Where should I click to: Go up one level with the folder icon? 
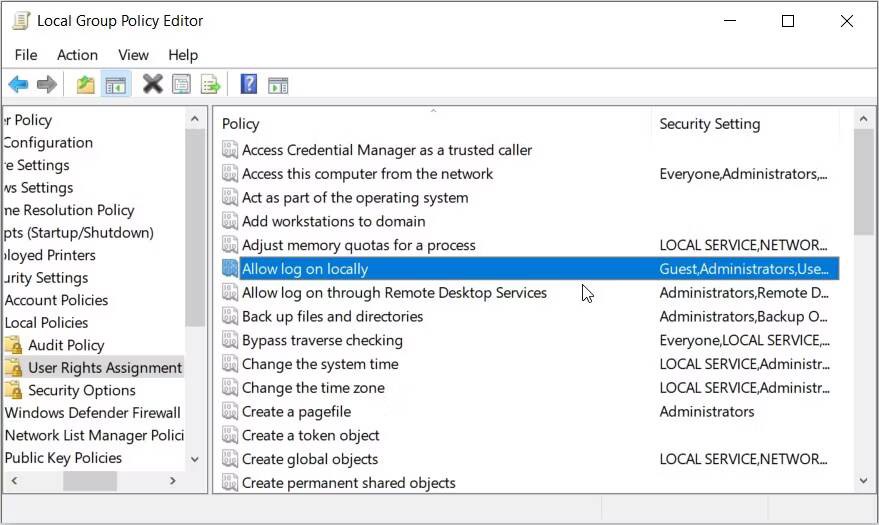pos(86,84)
